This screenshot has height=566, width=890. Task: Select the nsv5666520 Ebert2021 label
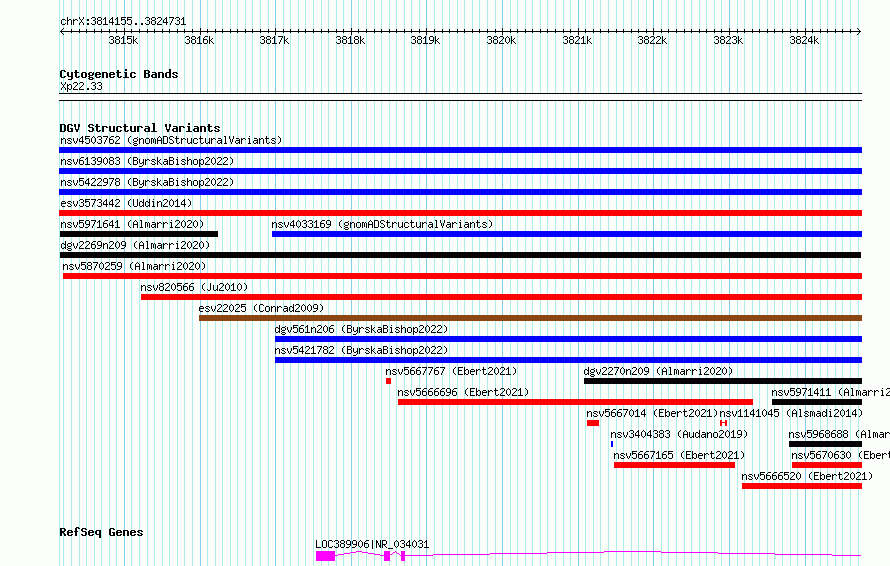click(807, 476)
